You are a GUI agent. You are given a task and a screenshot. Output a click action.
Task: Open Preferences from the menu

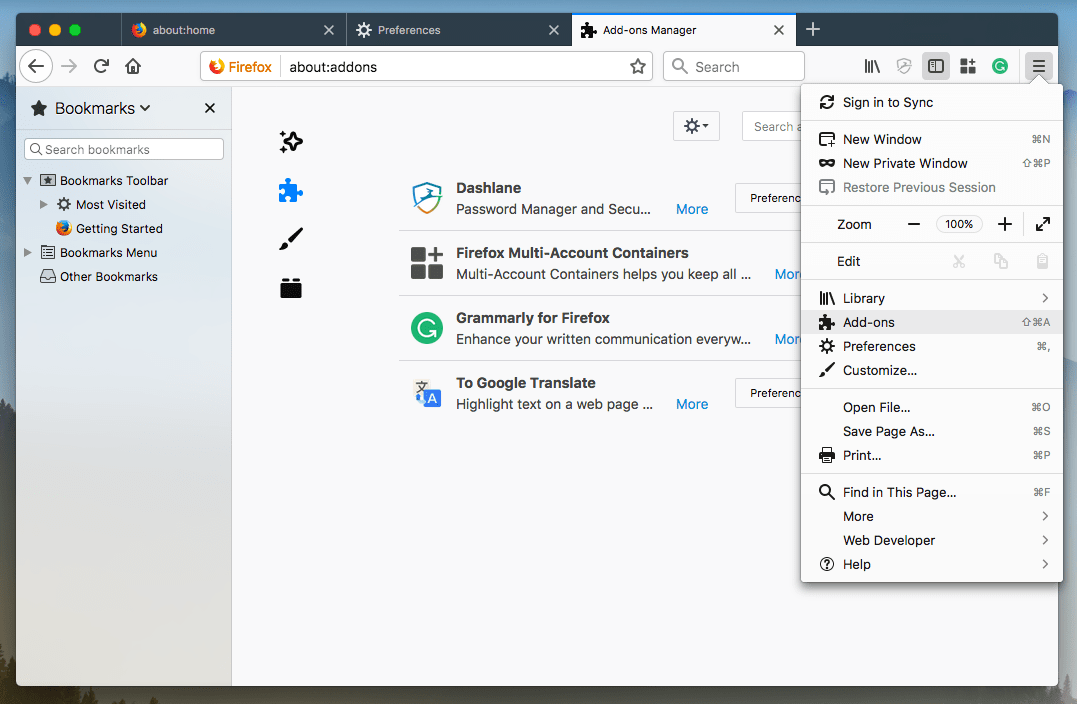(x=931, y=347)
